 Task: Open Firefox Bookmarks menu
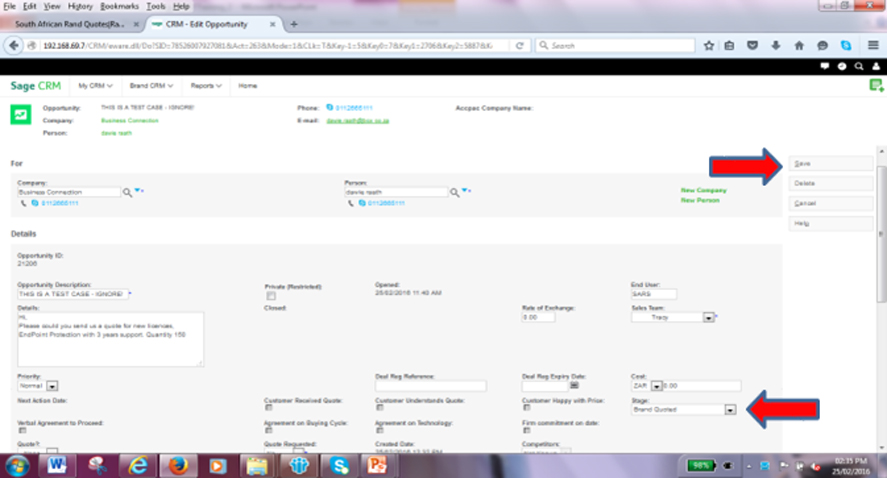119,6
